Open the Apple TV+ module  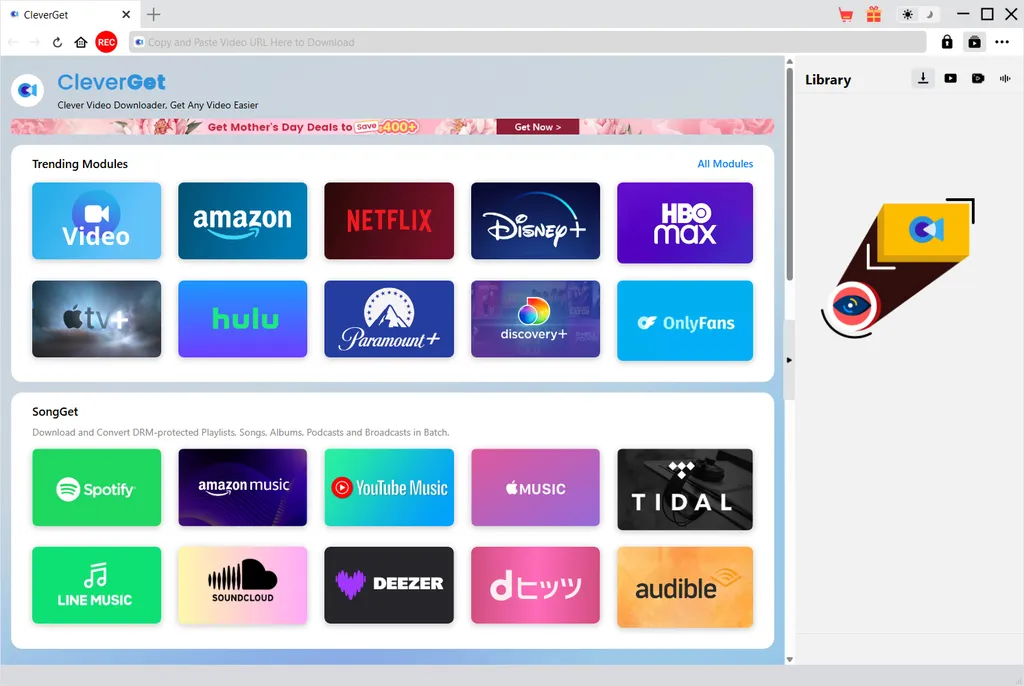point(97,319)
